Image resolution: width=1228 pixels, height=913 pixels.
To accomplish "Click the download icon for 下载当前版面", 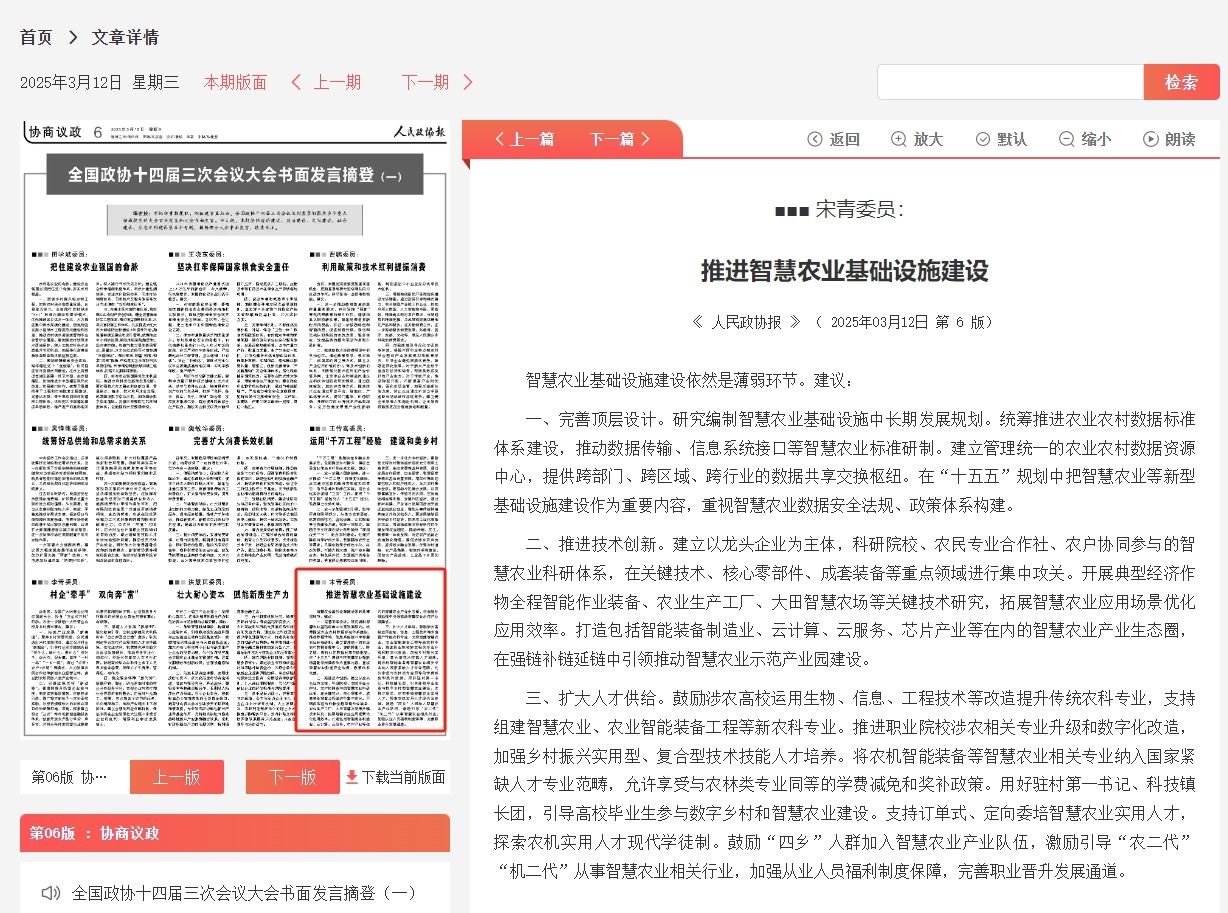I will coord(351,777).
